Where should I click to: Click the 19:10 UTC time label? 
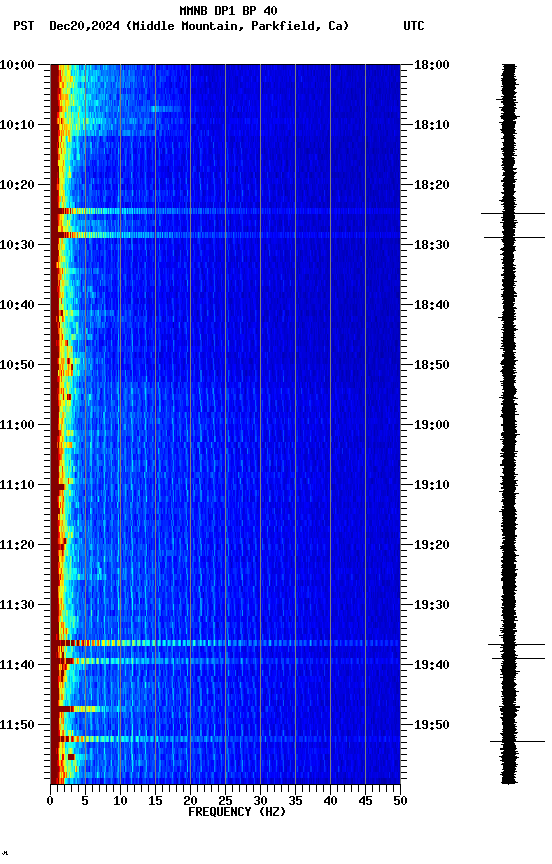tap(432, 485)
